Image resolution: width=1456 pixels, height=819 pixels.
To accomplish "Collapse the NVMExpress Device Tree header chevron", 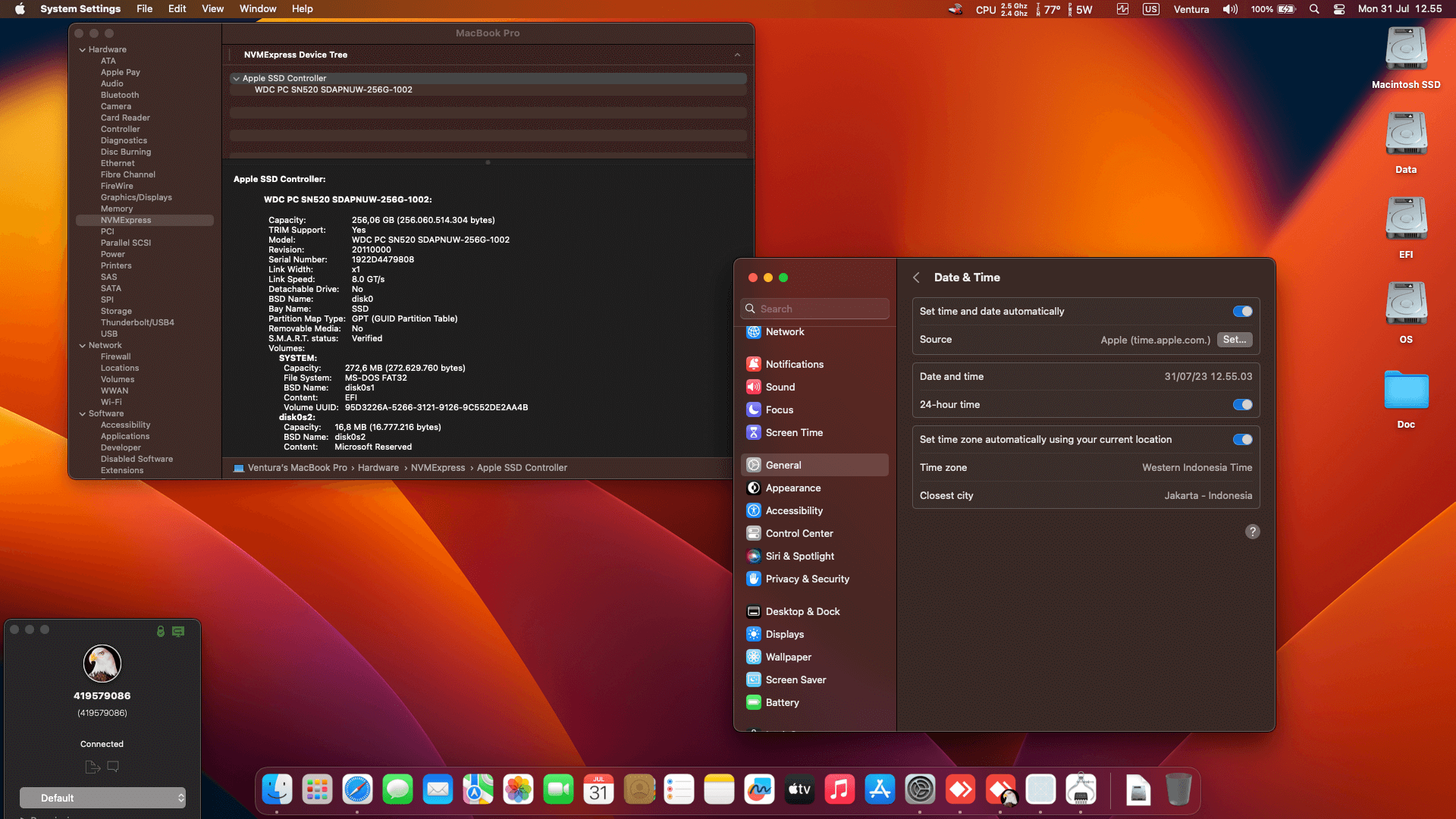I will pos(737,55).
